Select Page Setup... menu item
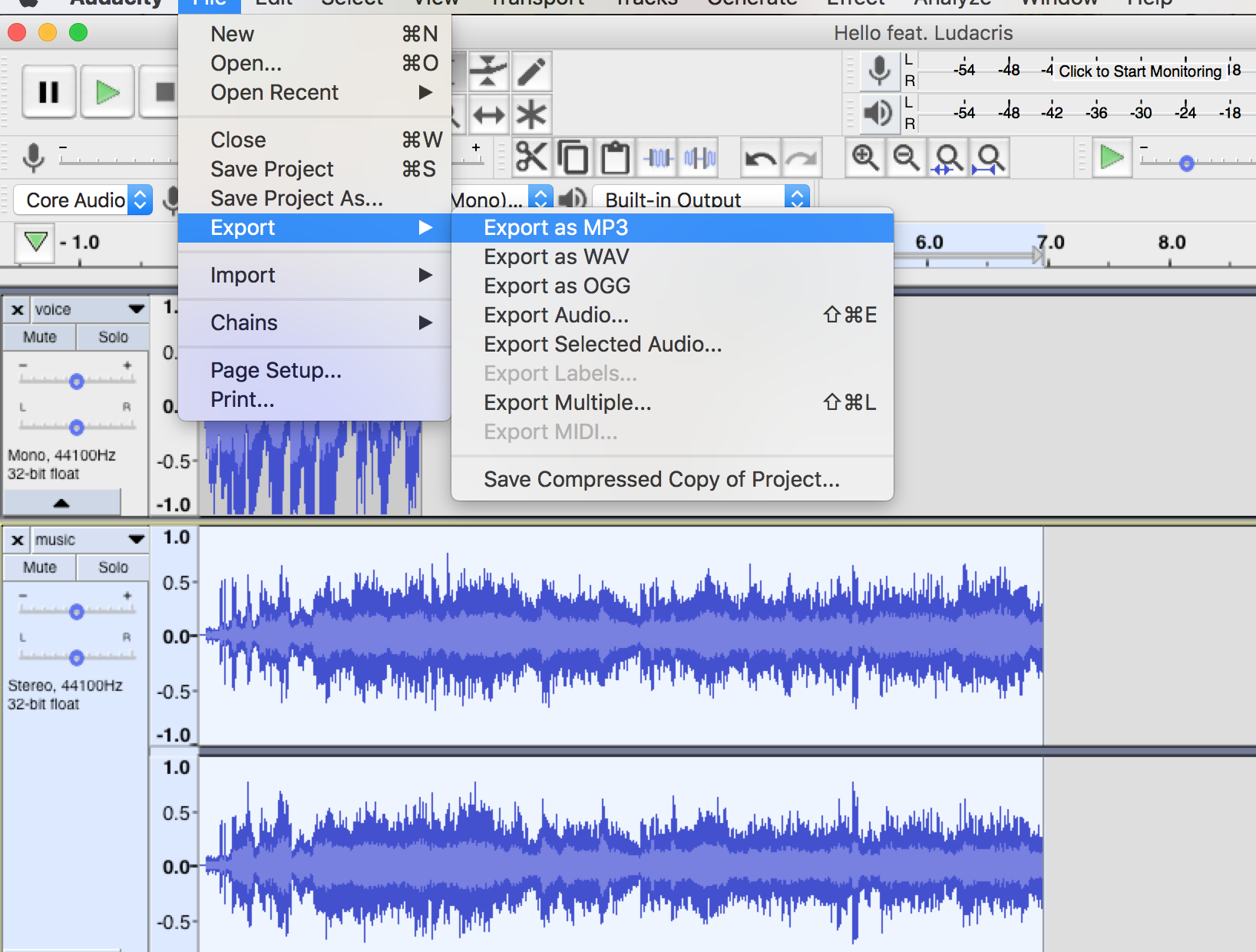Viewport: 1256px width, 952px height. coord(315,370)
